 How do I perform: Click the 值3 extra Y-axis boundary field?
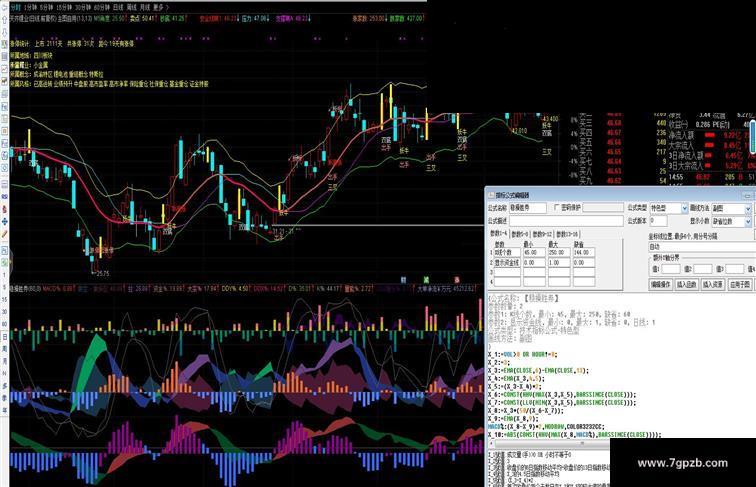[735, 269]
